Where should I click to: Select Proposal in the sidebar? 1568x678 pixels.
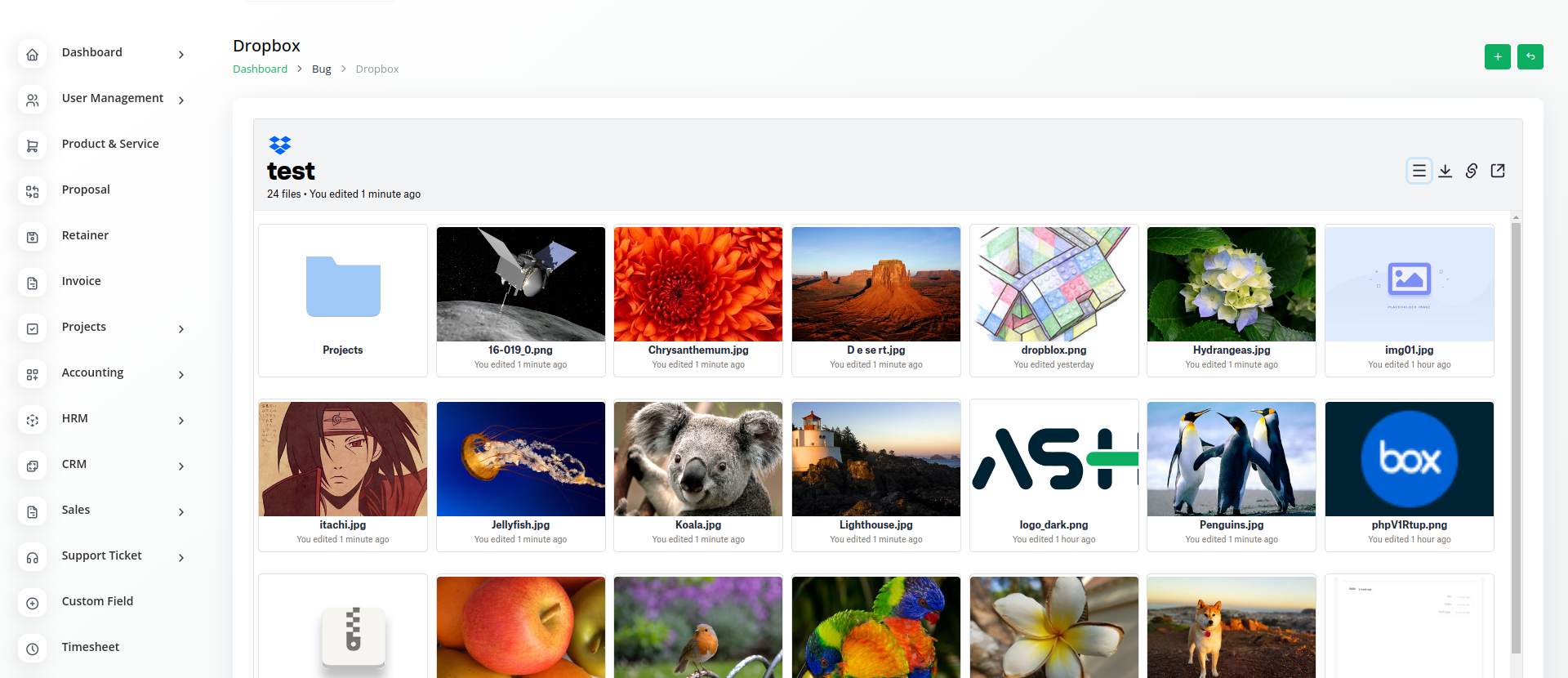[x=86, y=190]
